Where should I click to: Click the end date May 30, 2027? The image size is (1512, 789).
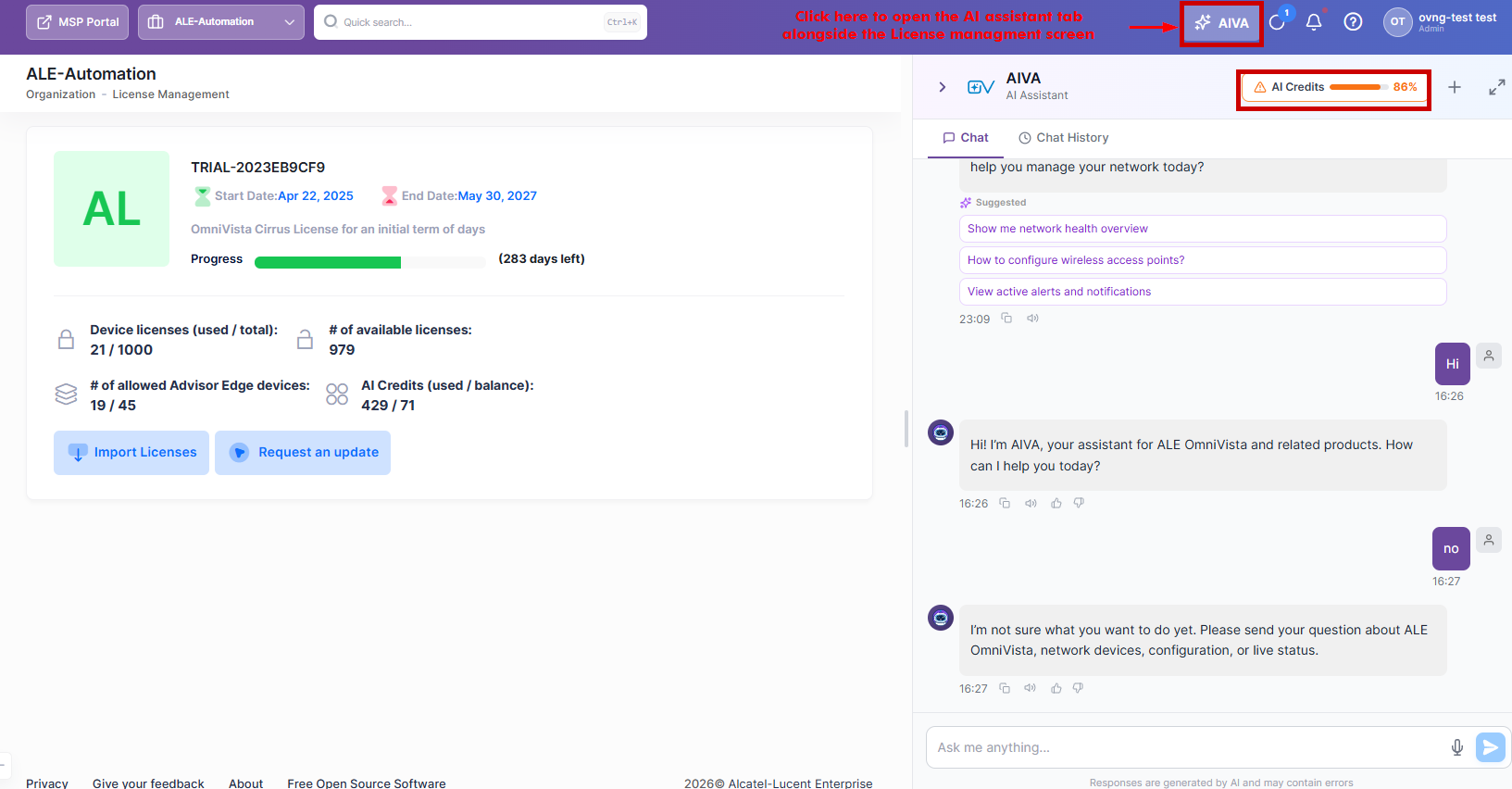tap(497, 196)
